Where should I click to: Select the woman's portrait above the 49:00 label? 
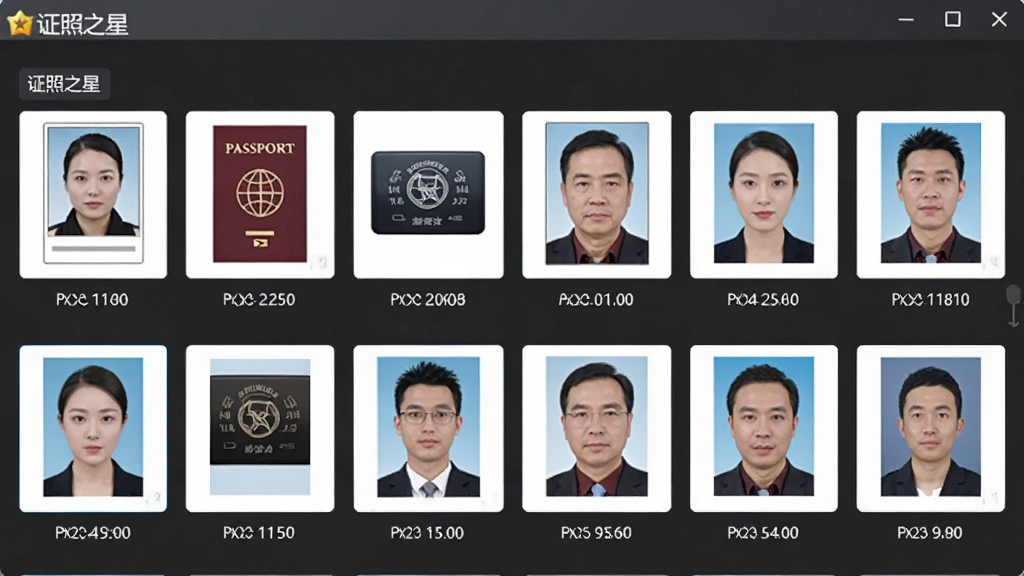[93, 428]
